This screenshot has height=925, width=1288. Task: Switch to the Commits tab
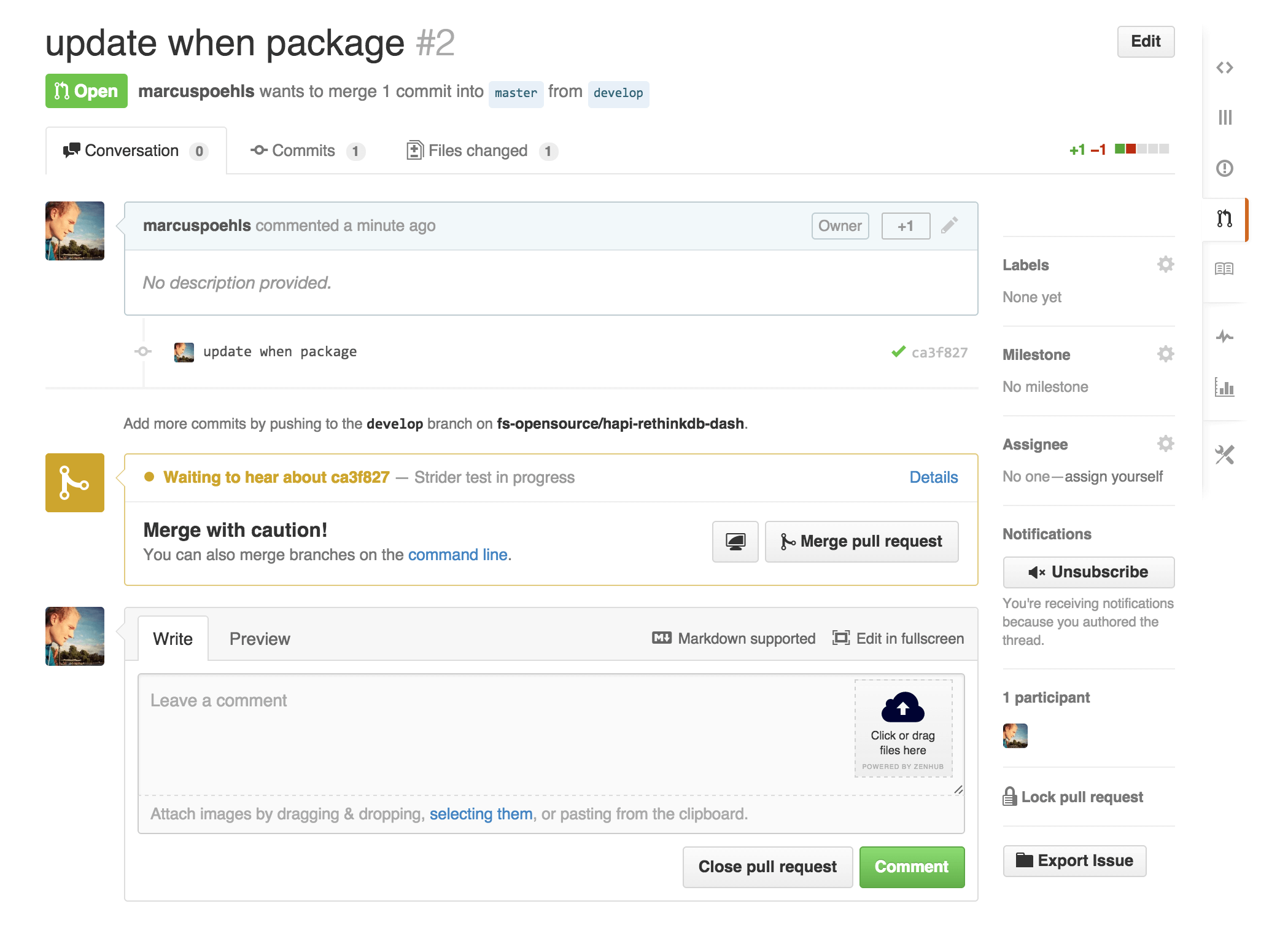(308, 151)
